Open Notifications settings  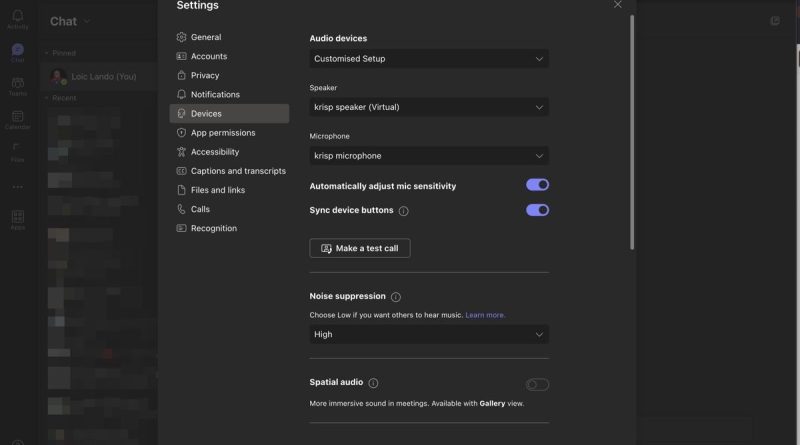pyautogui.click(x=229, y=94)
